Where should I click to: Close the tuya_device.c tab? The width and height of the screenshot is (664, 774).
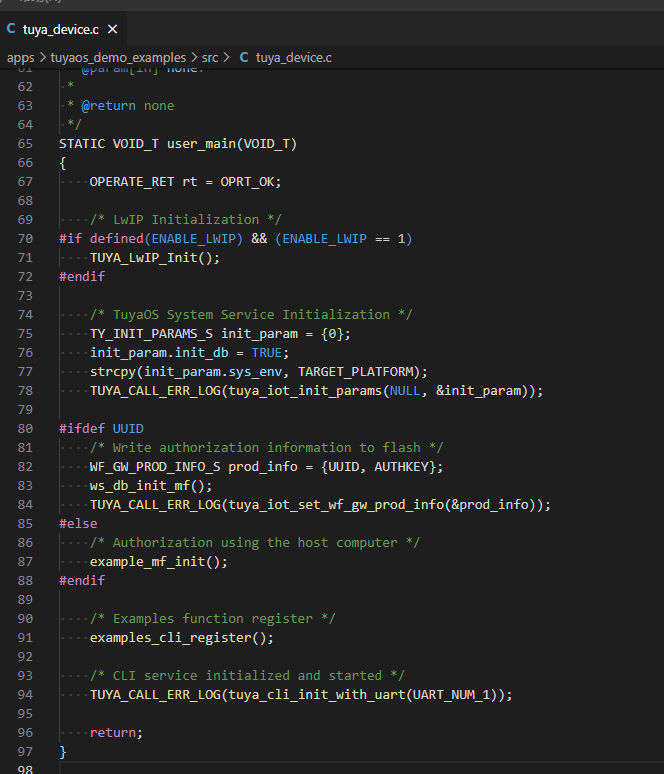click(113, 30)
